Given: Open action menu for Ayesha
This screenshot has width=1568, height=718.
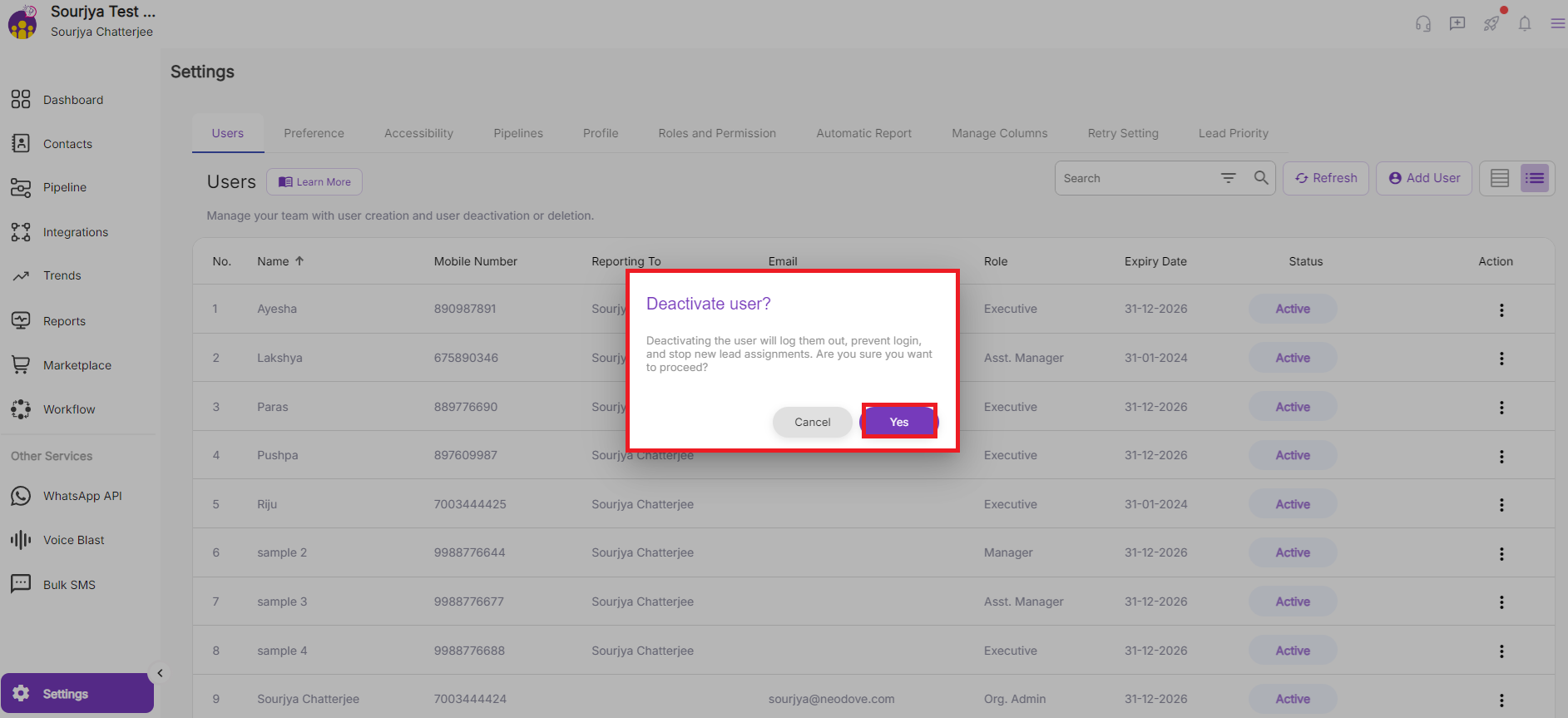Looking at the screenshot, I should point(1501,309).
